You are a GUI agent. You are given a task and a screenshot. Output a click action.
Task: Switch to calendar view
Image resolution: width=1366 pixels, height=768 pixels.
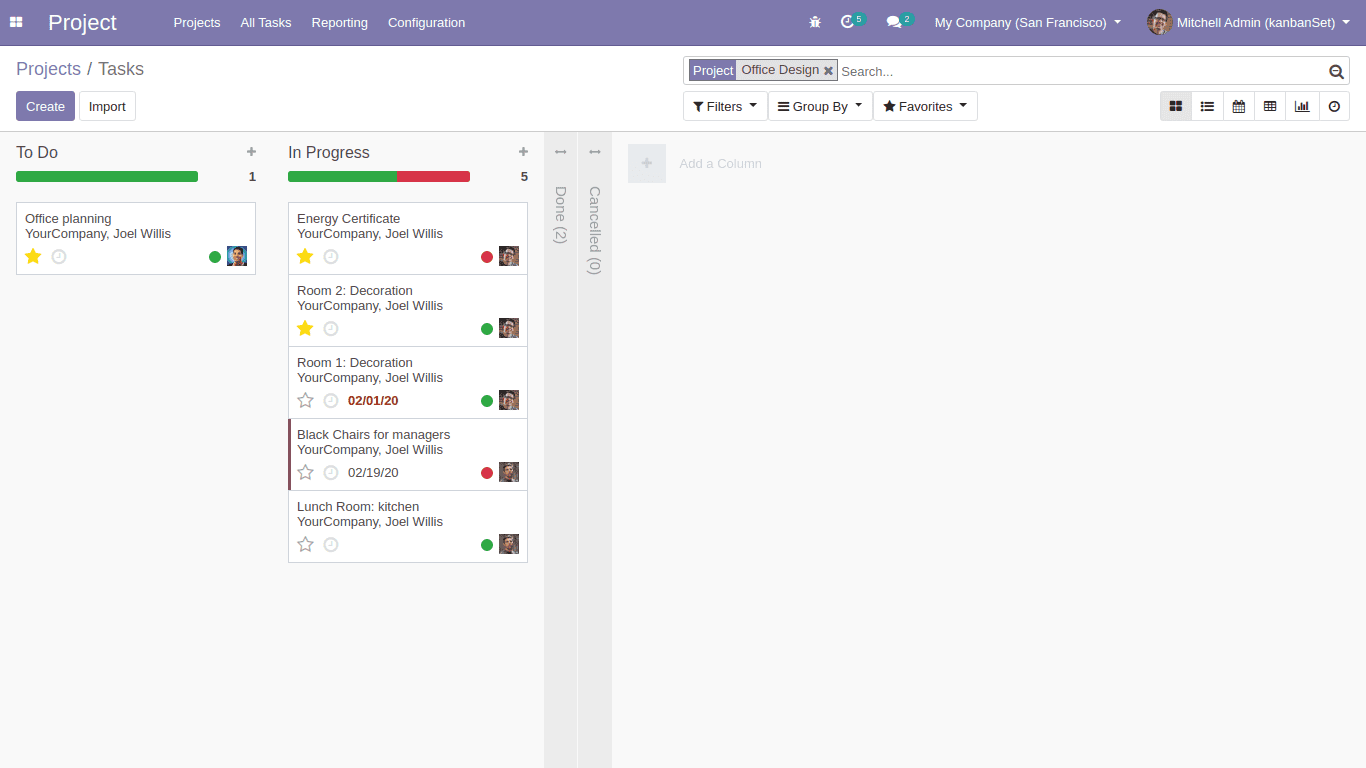[1239, 106]
